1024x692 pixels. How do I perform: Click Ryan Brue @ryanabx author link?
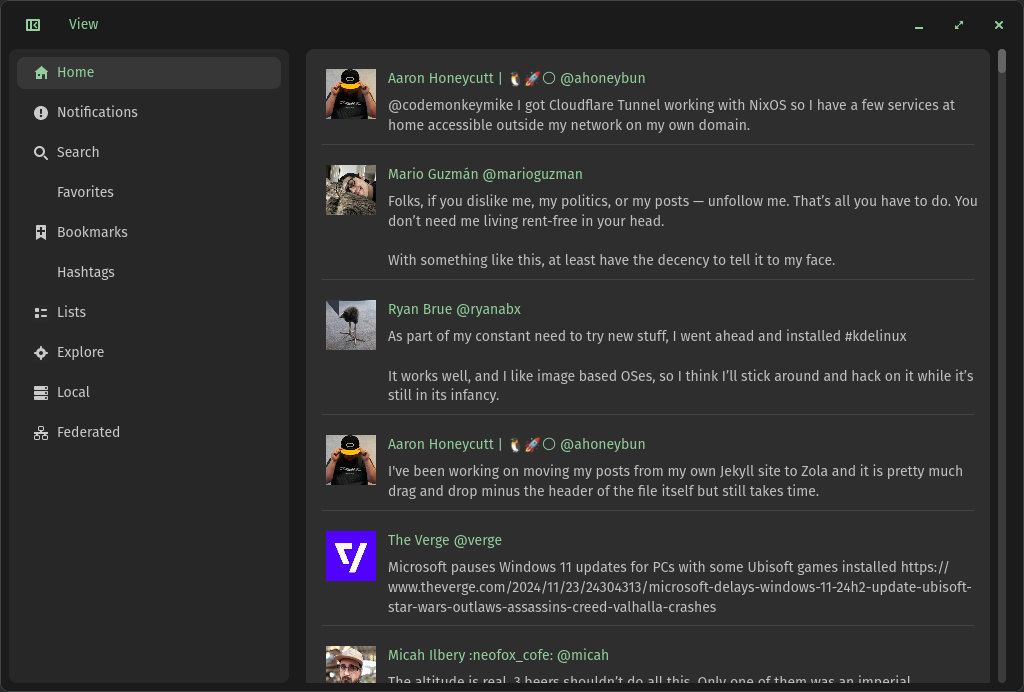[454, 309]
